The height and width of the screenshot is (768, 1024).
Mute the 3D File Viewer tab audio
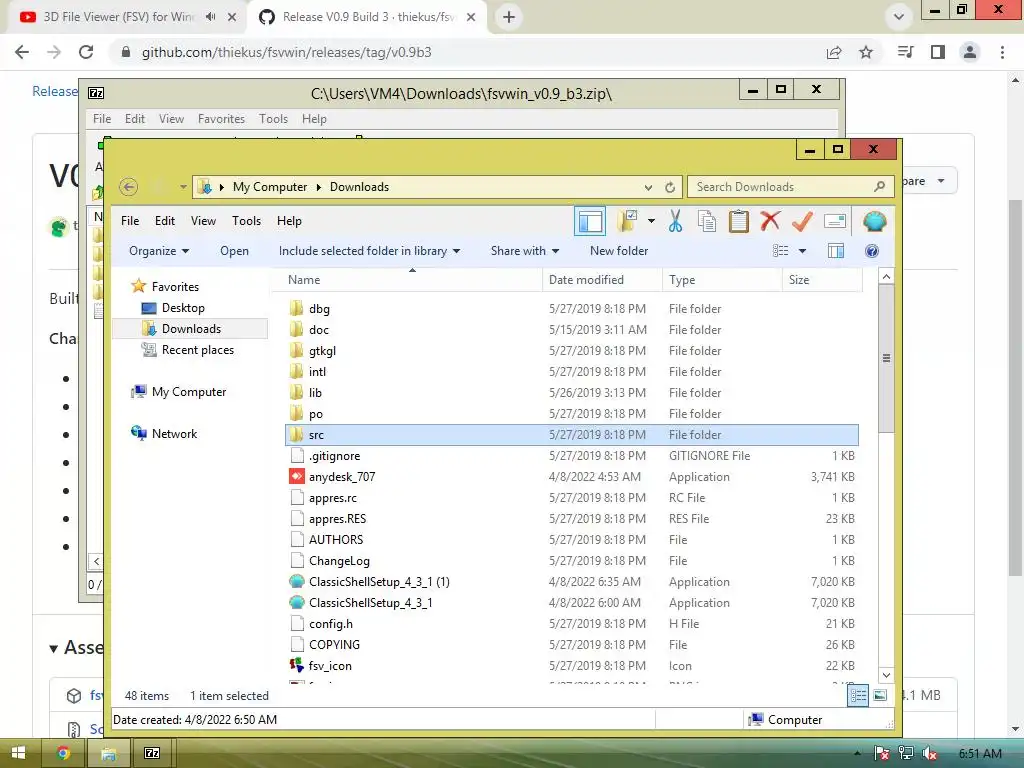pos(210,17)
